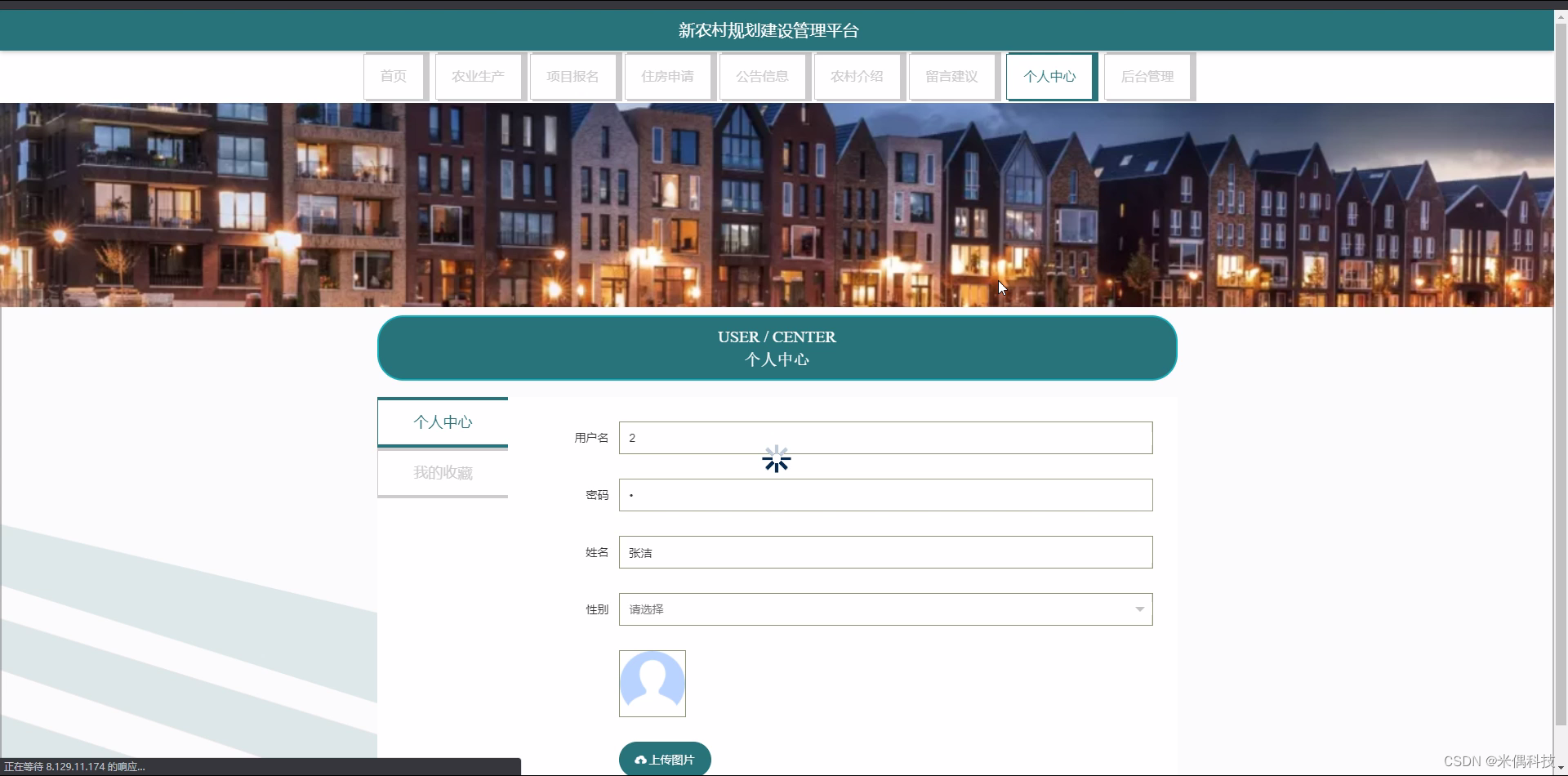Open the 后台管理 link
Viewport: 1568px width, 776px height.
point(1149,77)
